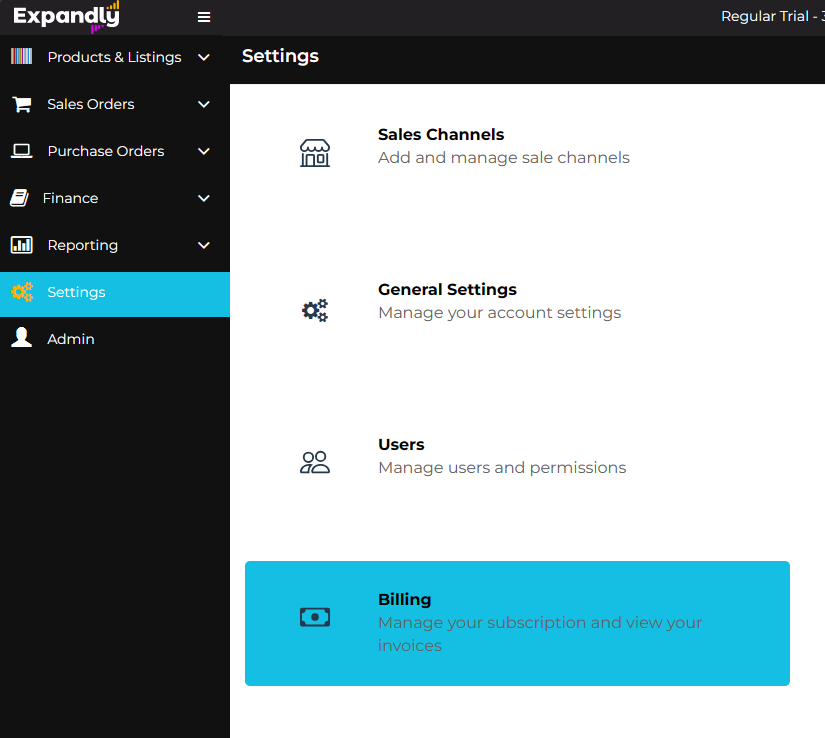Click the storefront Sales Channels icon

click(314, 153)
